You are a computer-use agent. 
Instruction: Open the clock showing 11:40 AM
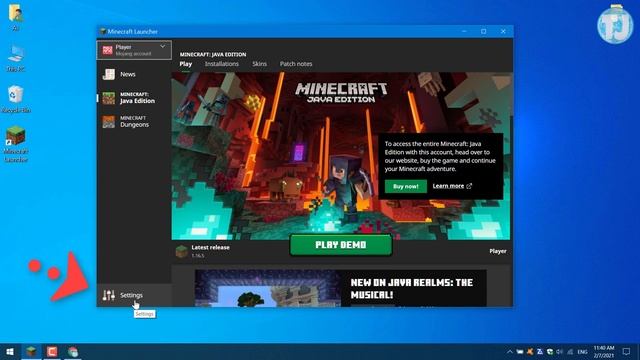604,351
